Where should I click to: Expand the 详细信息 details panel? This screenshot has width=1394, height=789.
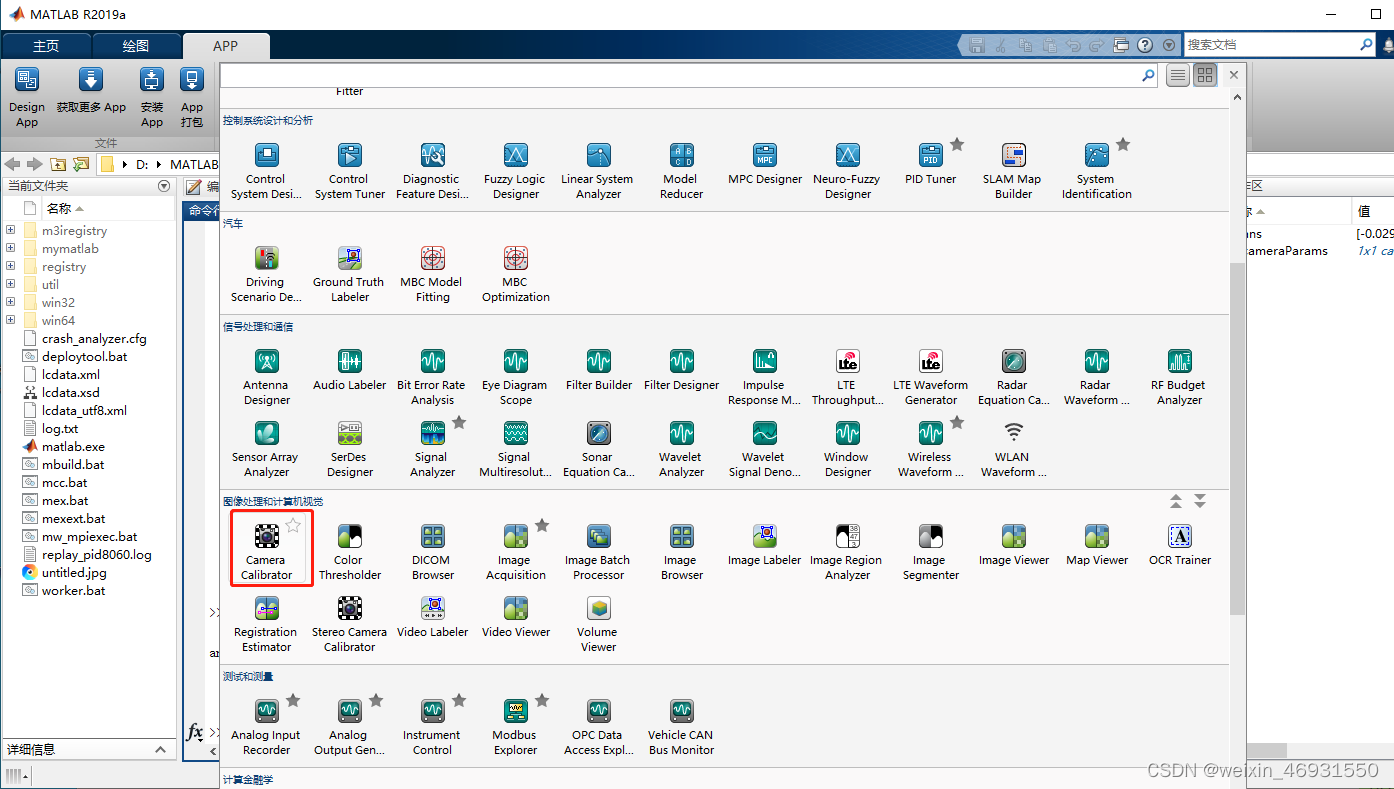click(160, 750)
